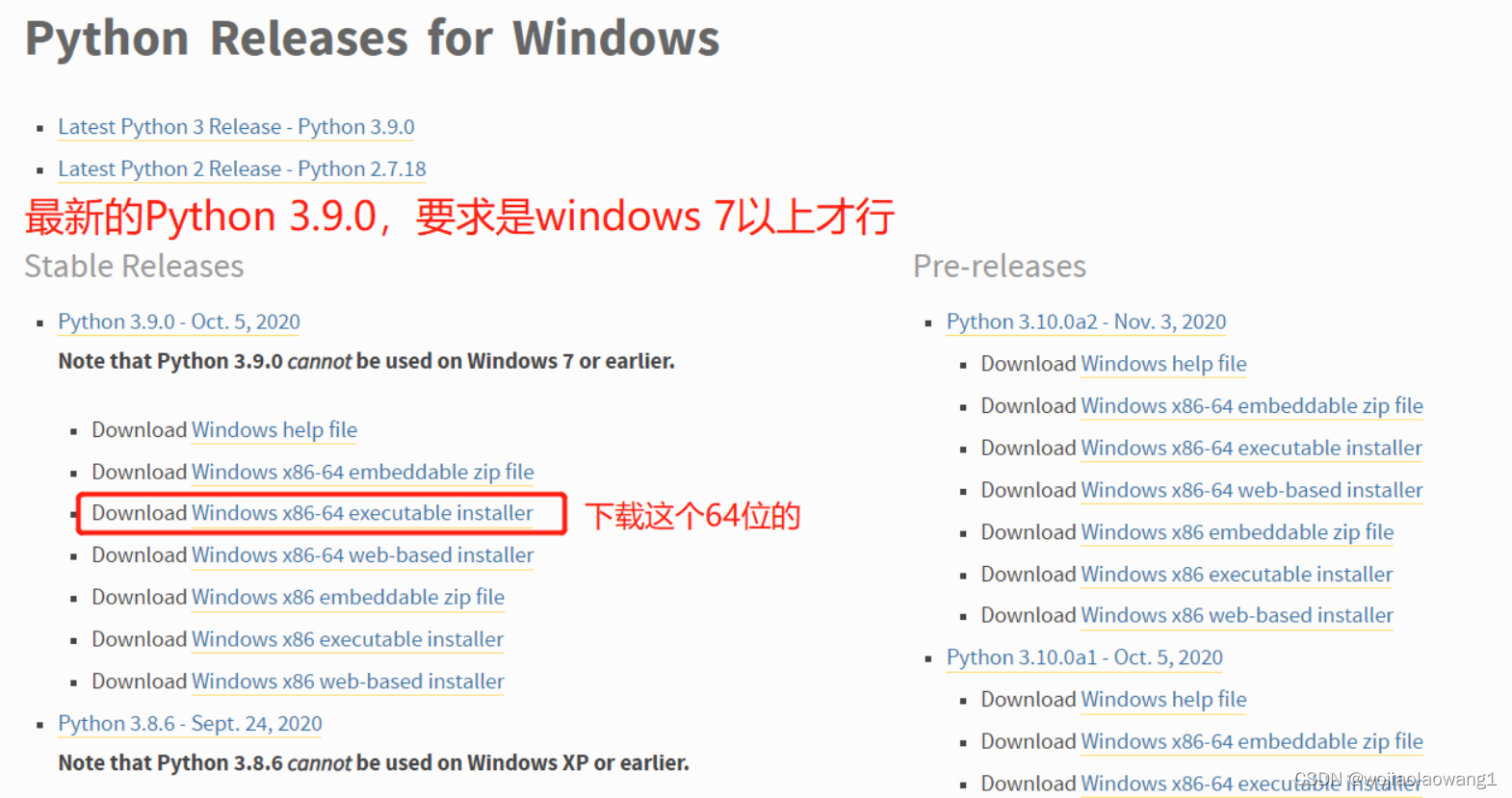Open Python 3.10.0a2 - Nov. 3, 2020 pre-release
Screen dimensions: 1512x798
click(1086, 322)
